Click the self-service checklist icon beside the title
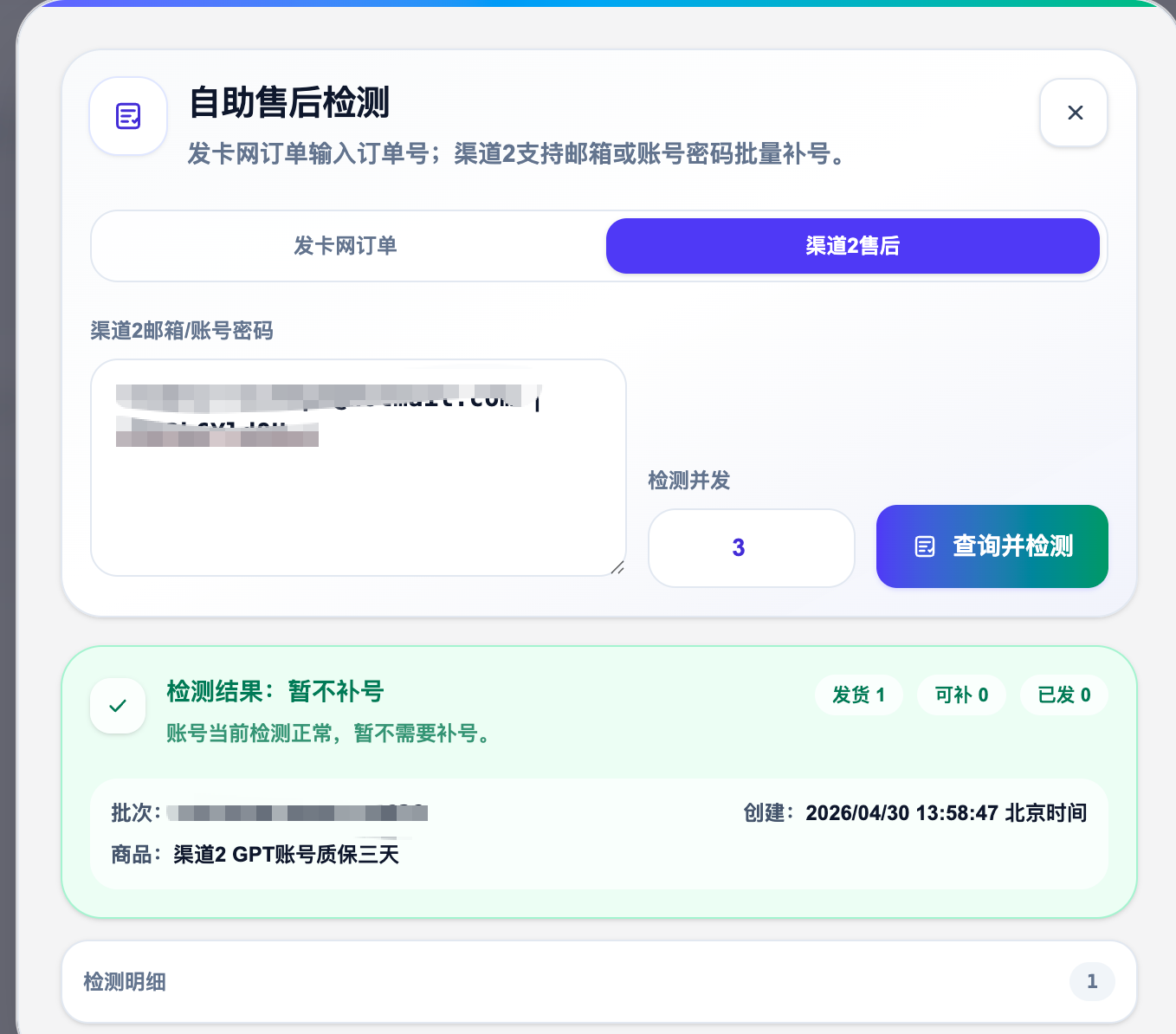The height and width of the screenshot is (1034, 1176). (x=128, y=116)
